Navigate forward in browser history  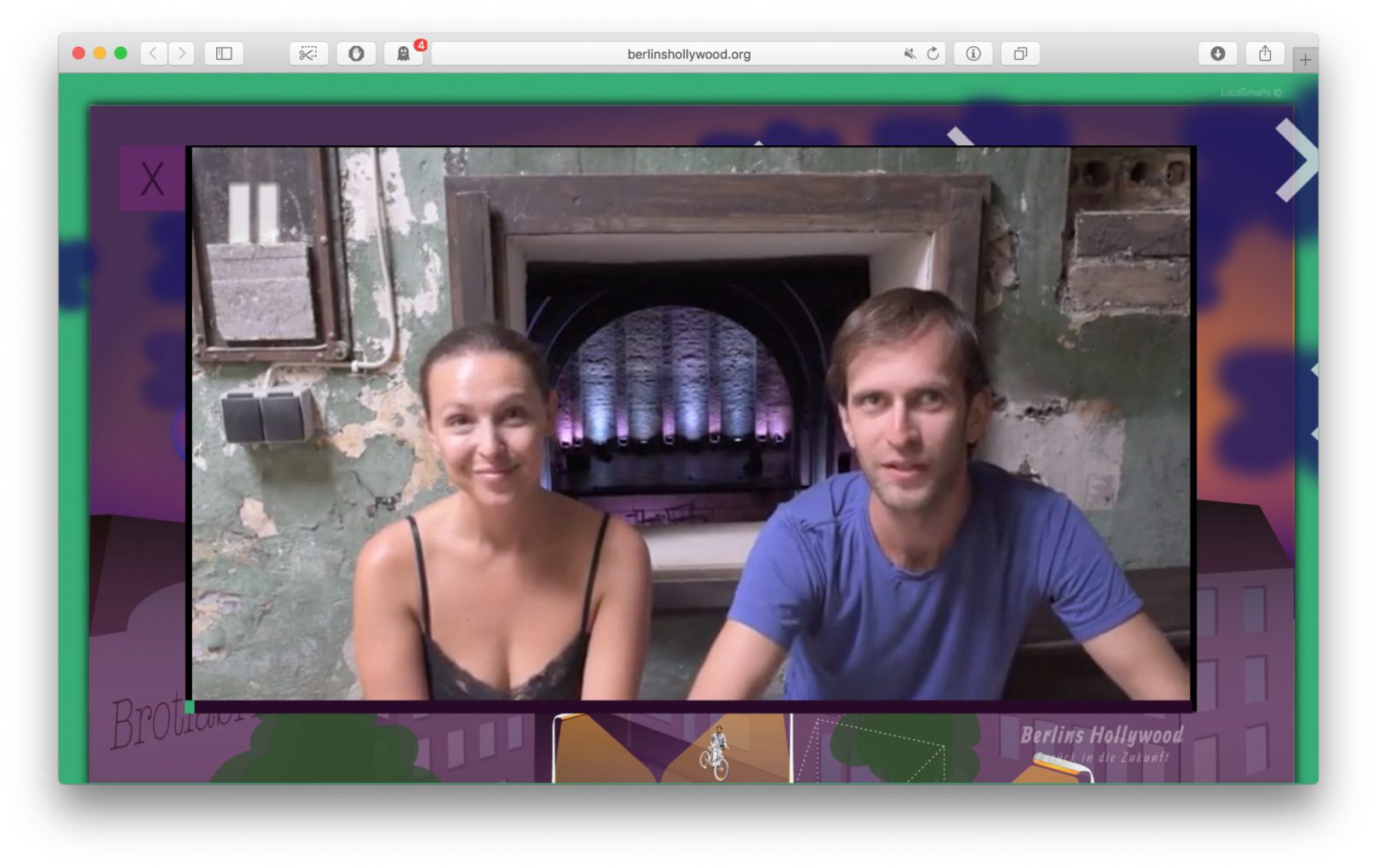pos(181,53)
